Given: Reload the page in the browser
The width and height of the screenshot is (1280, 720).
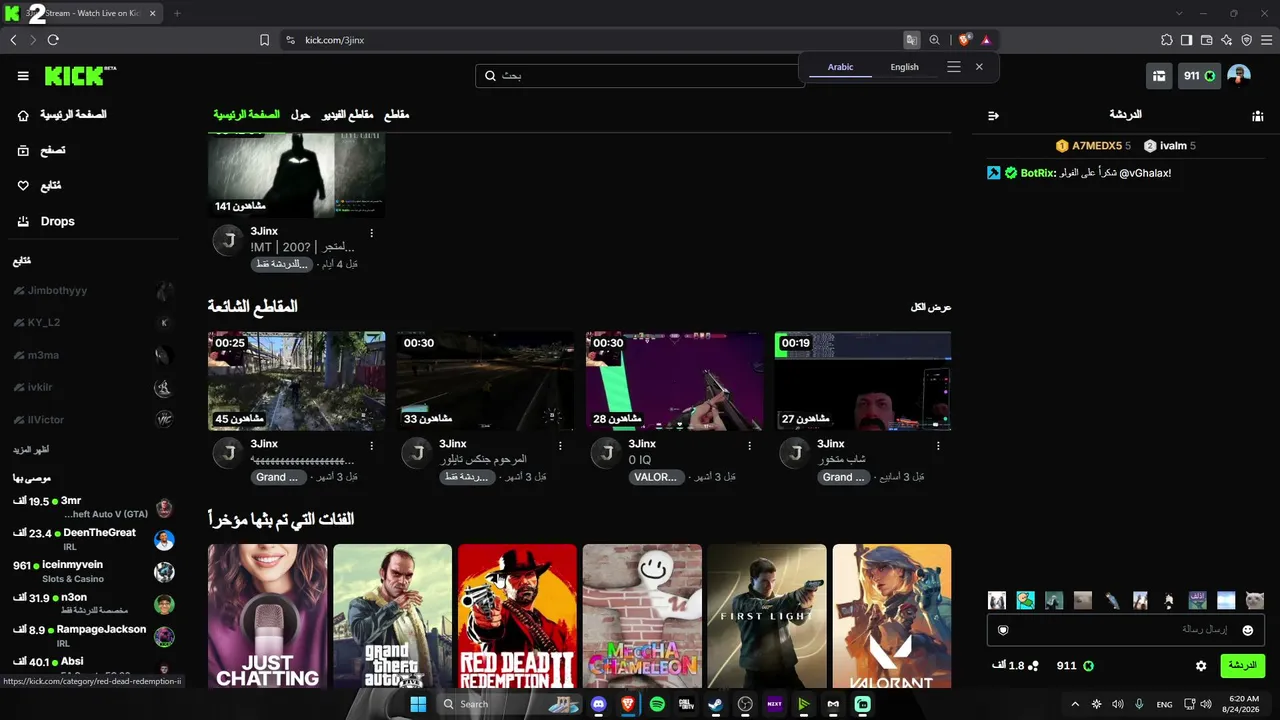Looking at the screenshot, I should [x=53, y=40].
